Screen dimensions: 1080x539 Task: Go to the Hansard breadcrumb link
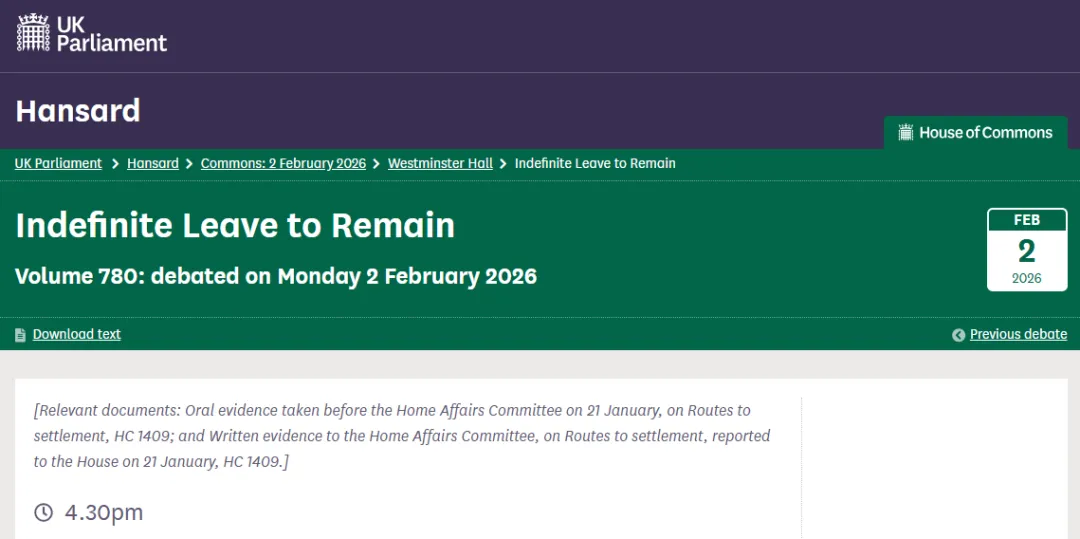click(x=153, y=163)
